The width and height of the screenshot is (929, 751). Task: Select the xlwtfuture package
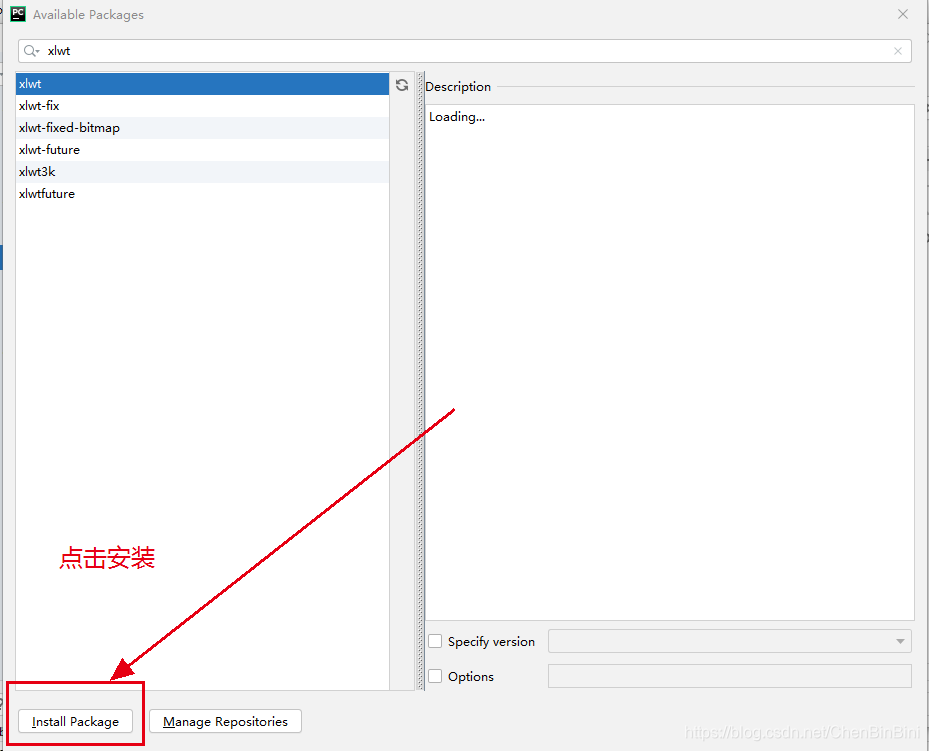pyautogui.click(x=202, y=194)
